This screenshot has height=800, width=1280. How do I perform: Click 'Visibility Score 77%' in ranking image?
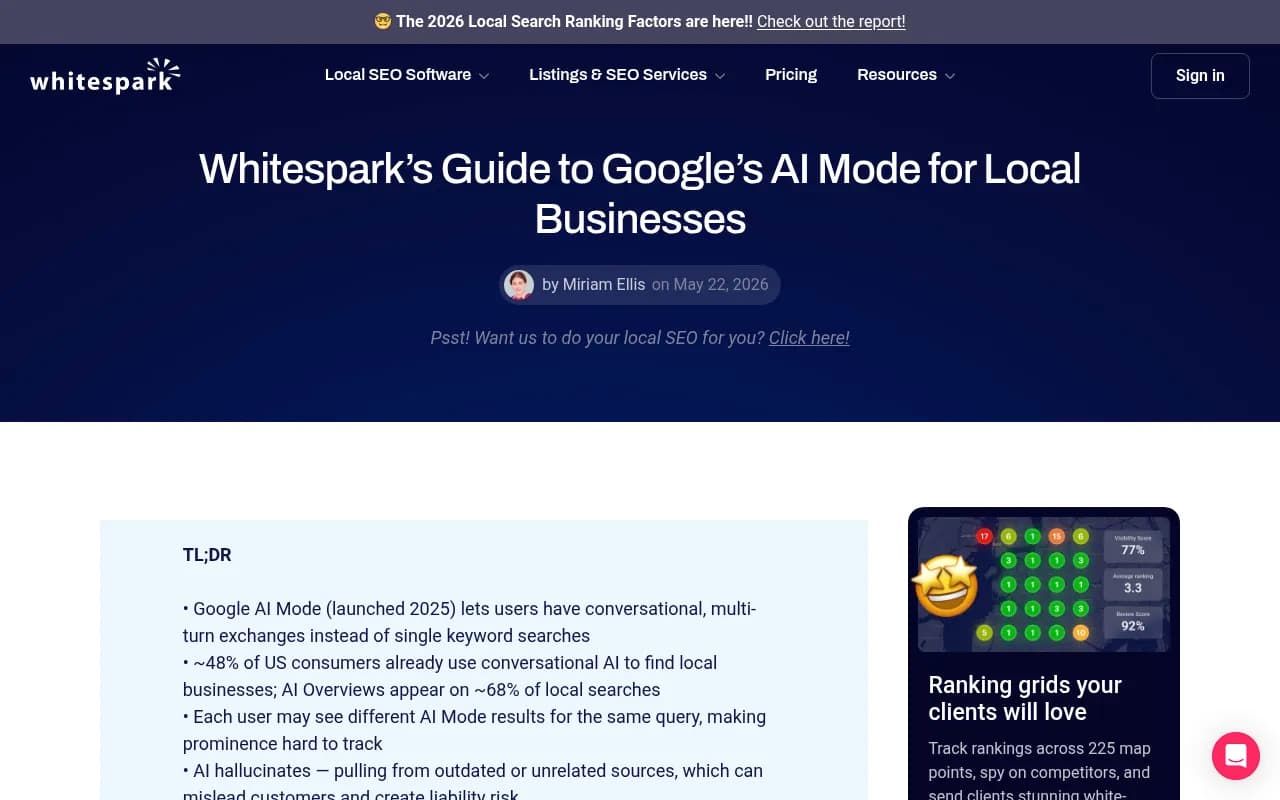(x=1133, y=545)
